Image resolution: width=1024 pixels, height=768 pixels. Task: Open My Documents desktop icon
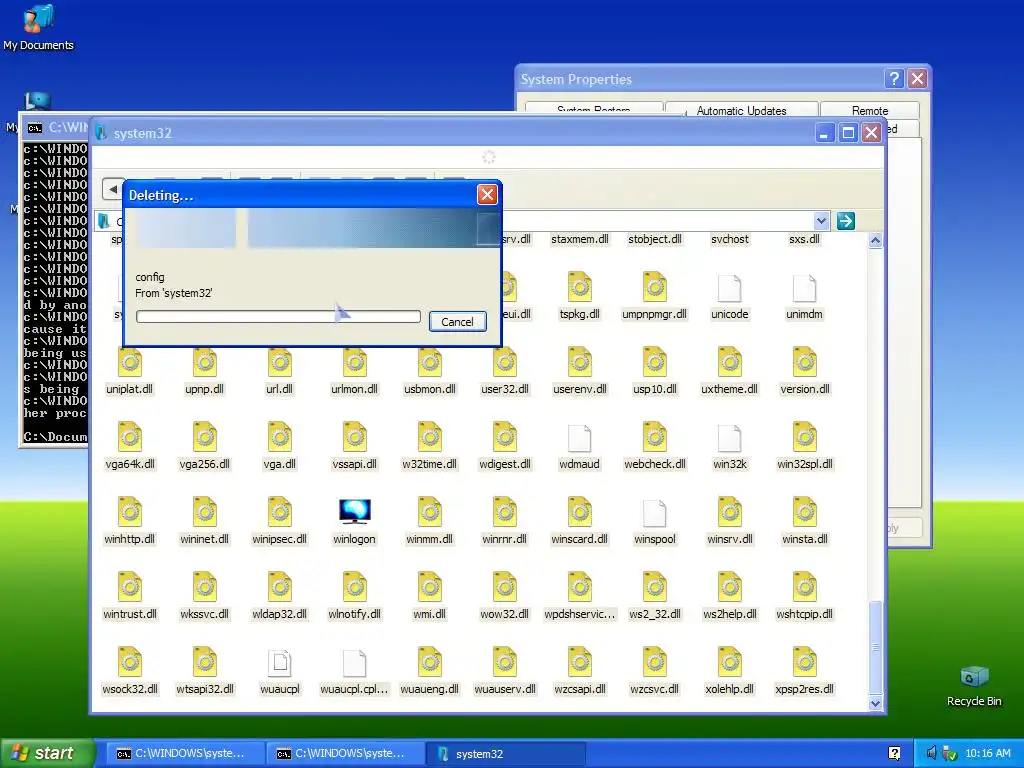click(39, 26)
